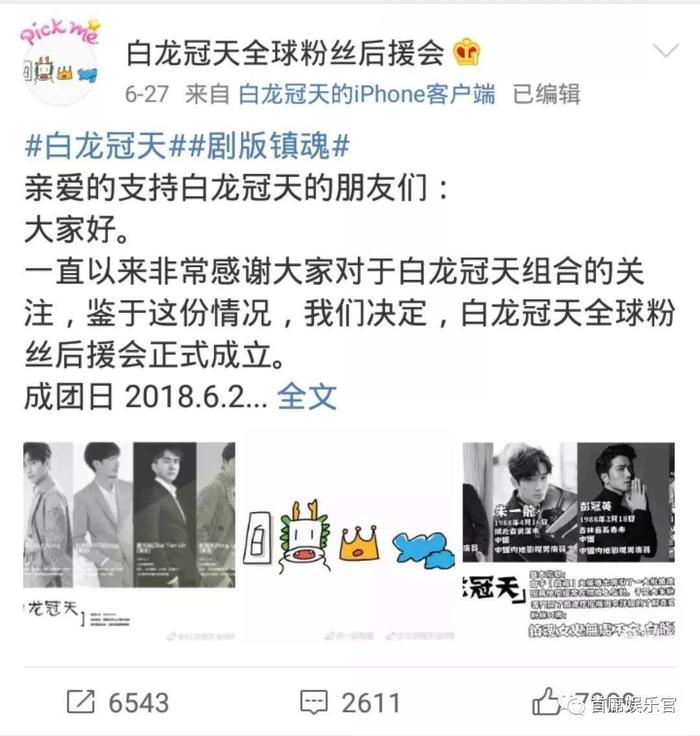Tap the comment bubble icon
Image resolution: width=700 pixels, height=736 pixels.
(x=313, y=703)
